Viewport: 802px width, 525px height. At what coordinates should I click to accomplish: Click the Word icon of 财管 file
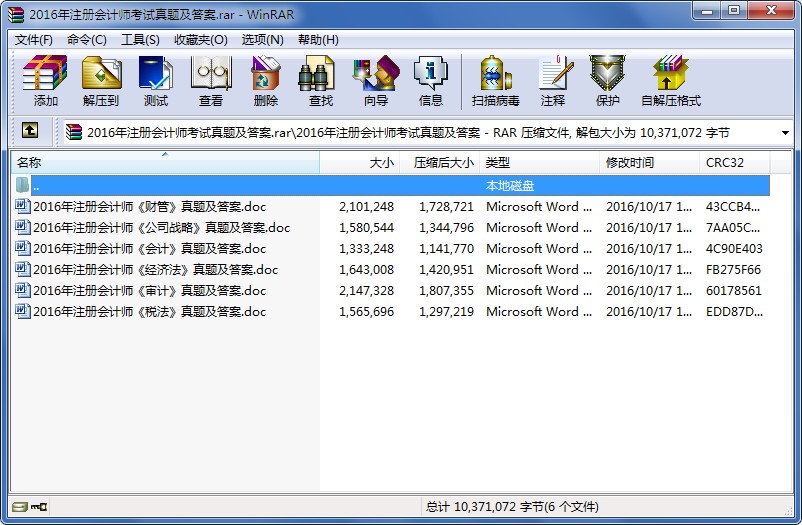[22, 206]
